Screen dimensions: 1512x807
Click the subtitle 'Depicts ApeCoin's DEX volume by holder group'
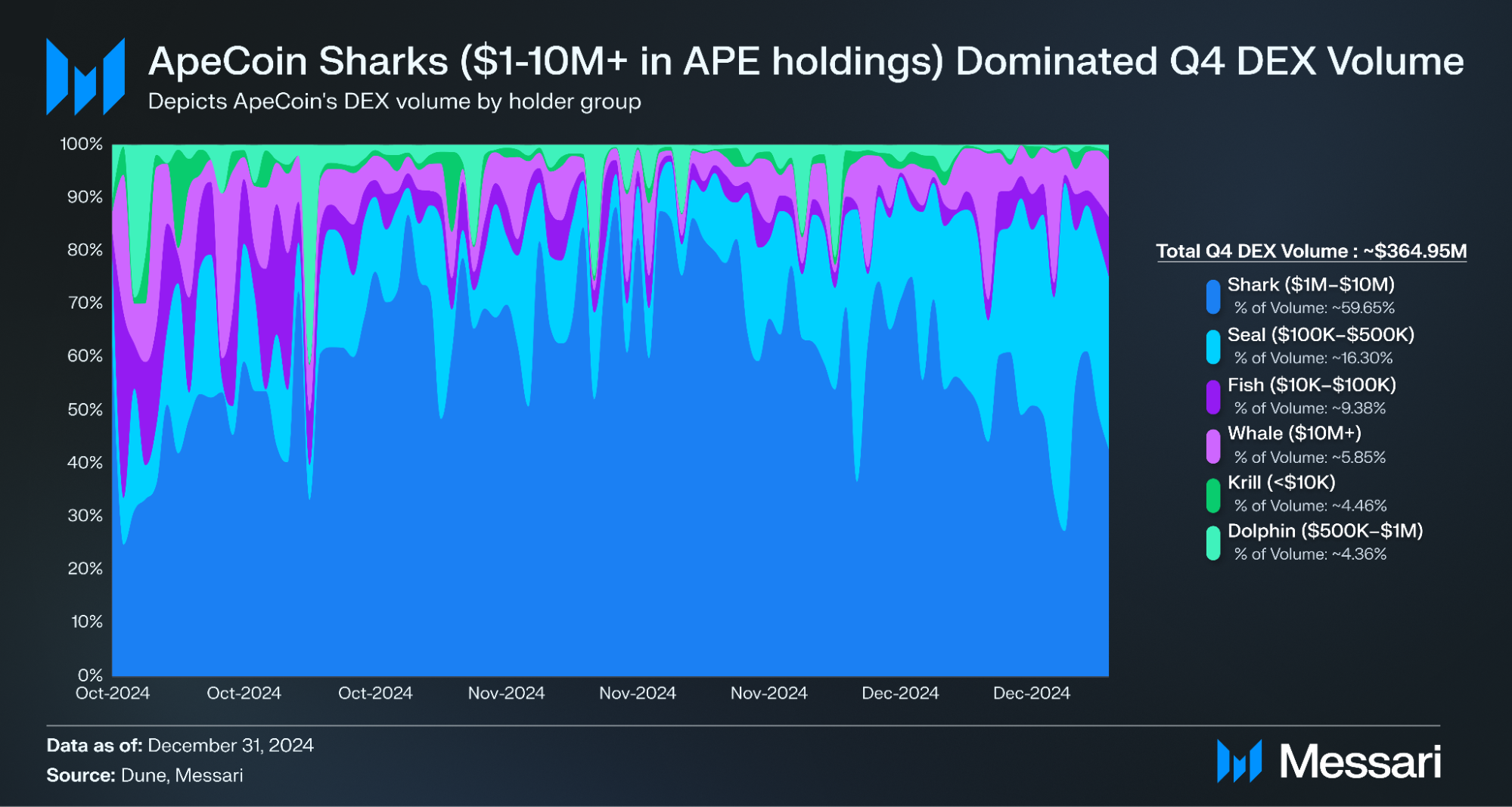point(394,101)
